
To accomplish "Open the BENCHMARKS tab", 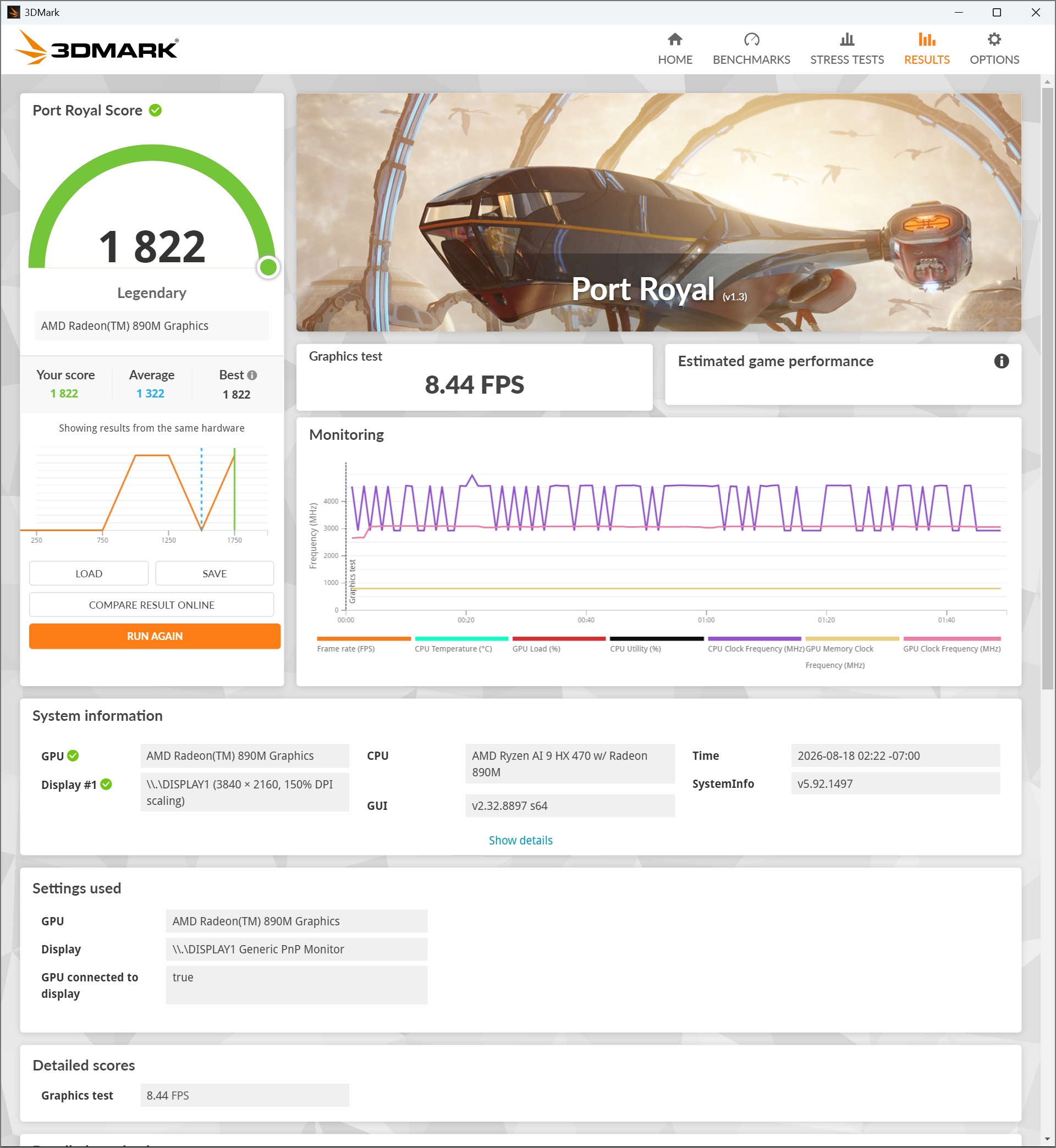I will point(751,49).
